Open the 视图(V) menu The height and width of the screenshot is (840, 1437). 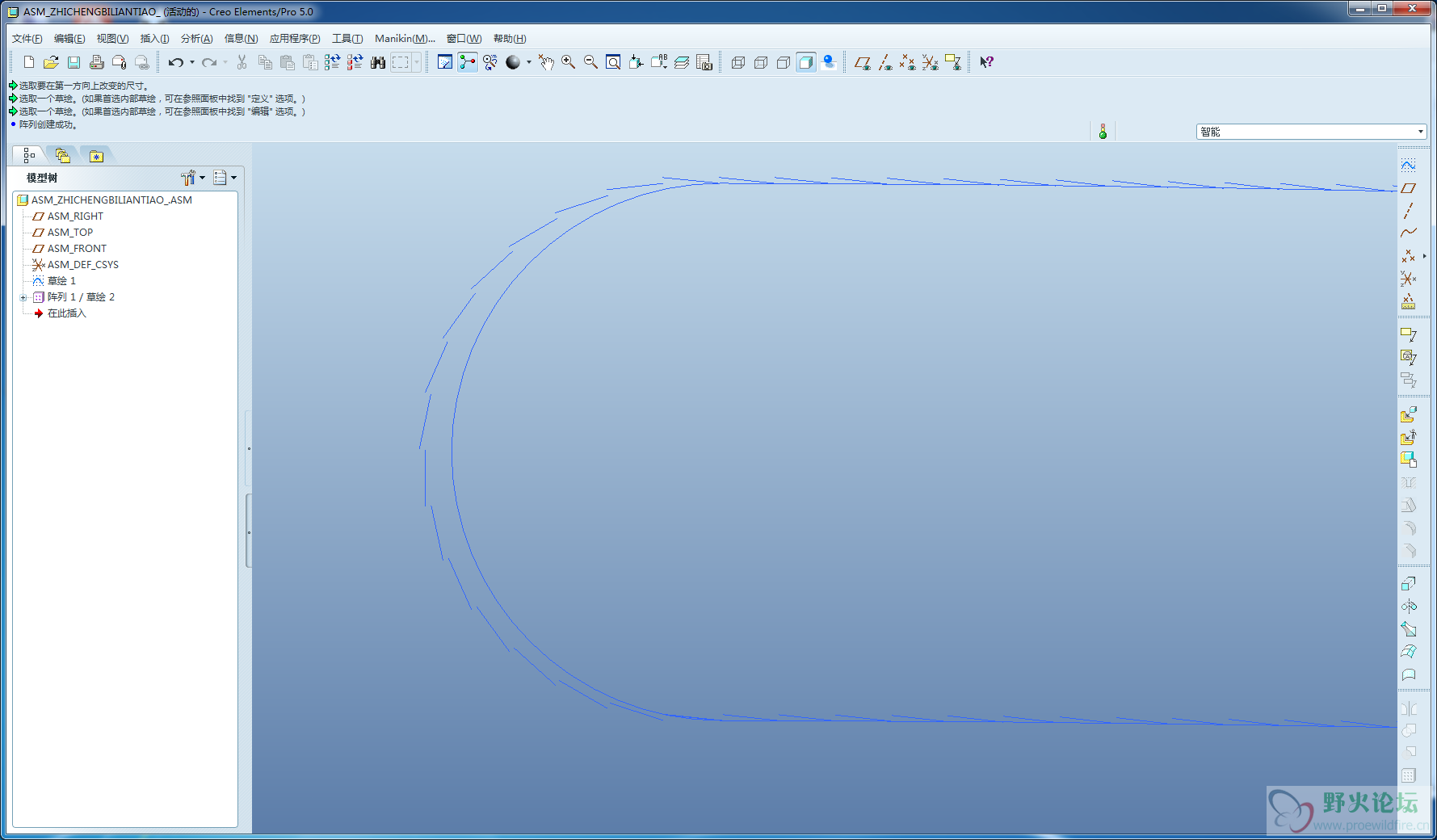[x=112, y=39]
